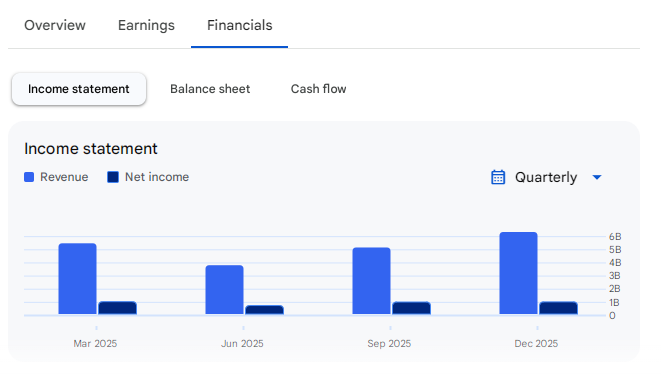
Task: Select the Dec 2025 net income bar
Action: 559,308
